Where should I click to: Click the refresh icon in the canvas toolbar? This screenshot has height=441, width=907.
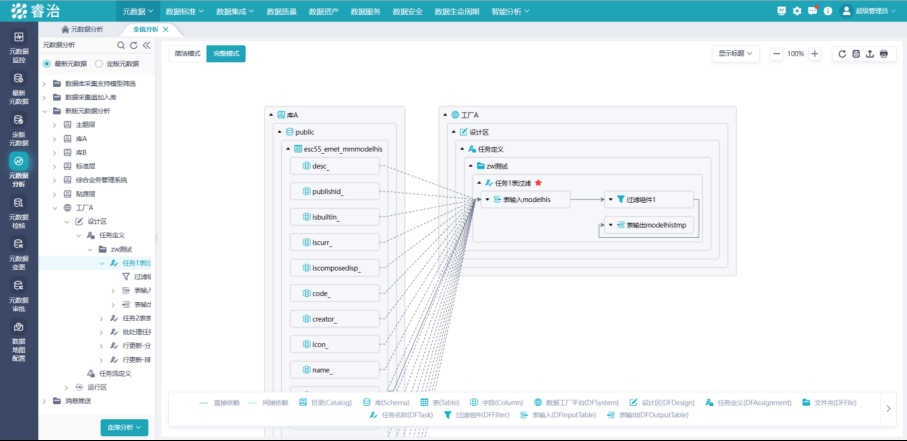pos(842,54)
